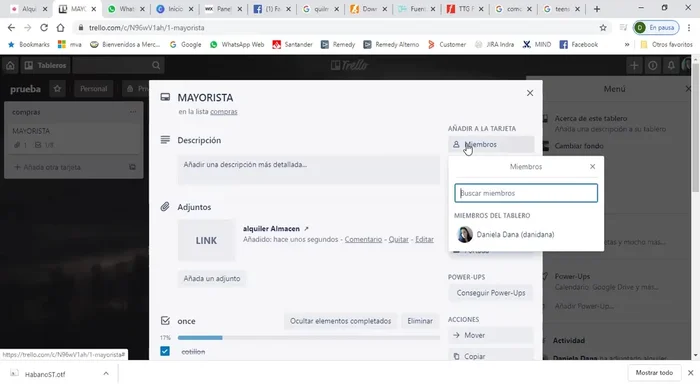Click the address bar URL

tap(146, 28)
